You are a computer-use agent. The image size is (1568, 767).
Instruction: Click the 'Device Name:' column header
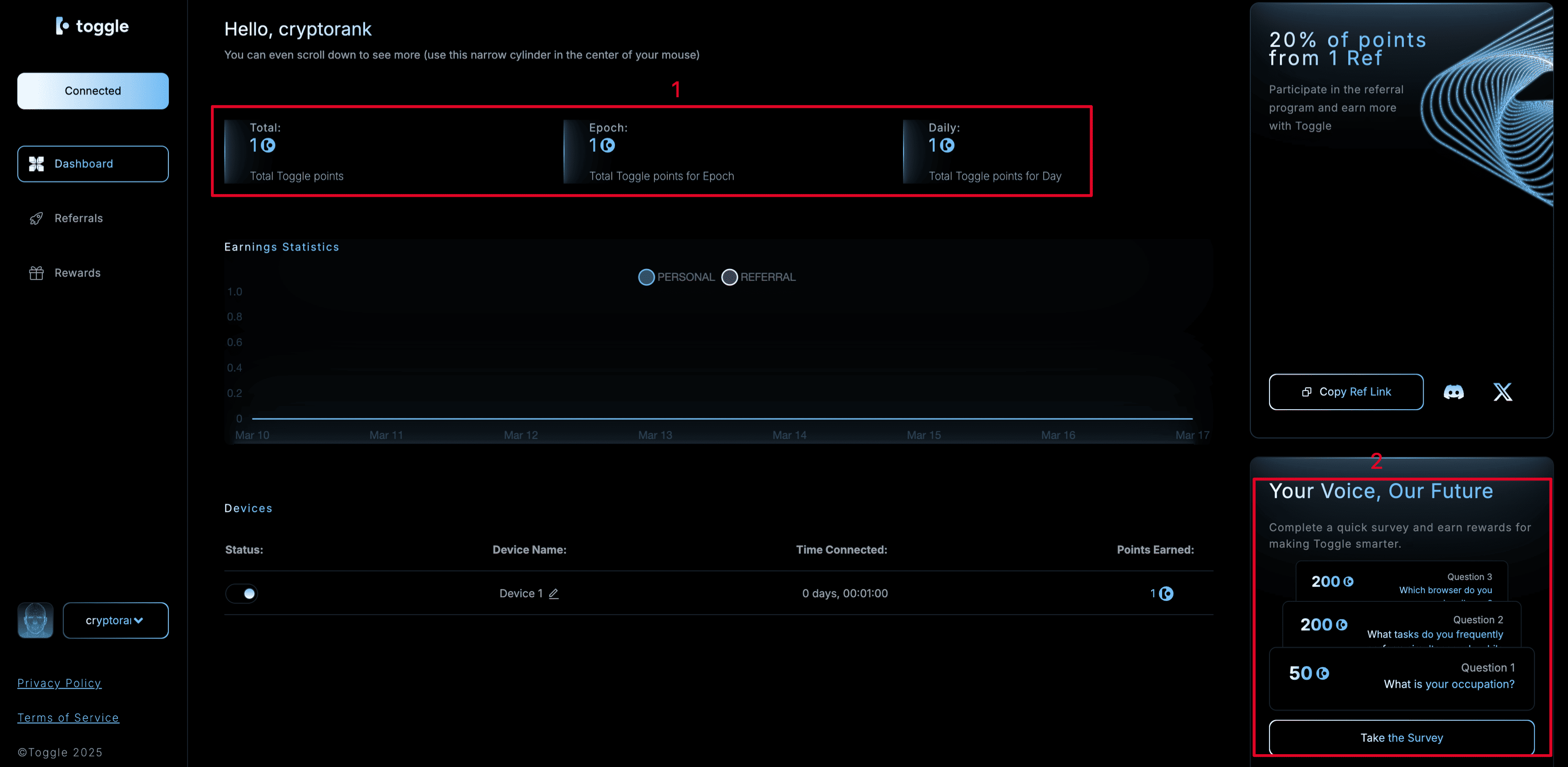click(529, 550)
